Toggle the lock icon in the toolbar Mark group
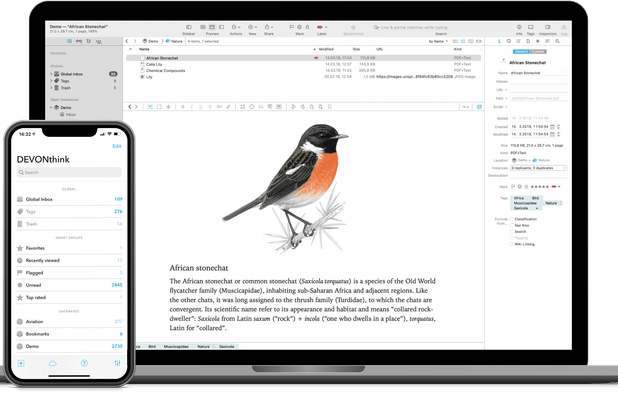Image resolution: width=618 pixels, height=394 pixels. pos(307,27)
